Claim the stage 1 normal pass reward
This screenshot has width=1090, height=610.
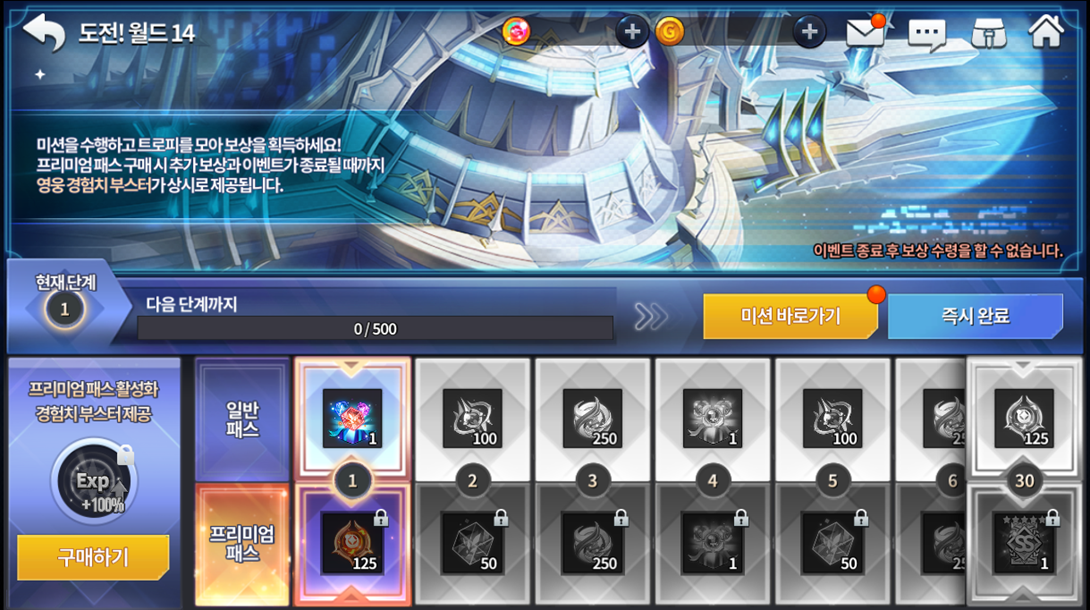pyautogui.click(x=352, y=418)
